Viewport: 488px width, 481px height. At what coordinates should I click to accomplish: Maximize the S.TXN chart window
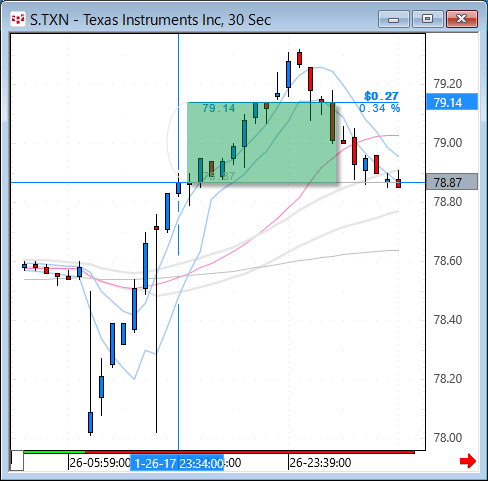[x=428, y=19]
